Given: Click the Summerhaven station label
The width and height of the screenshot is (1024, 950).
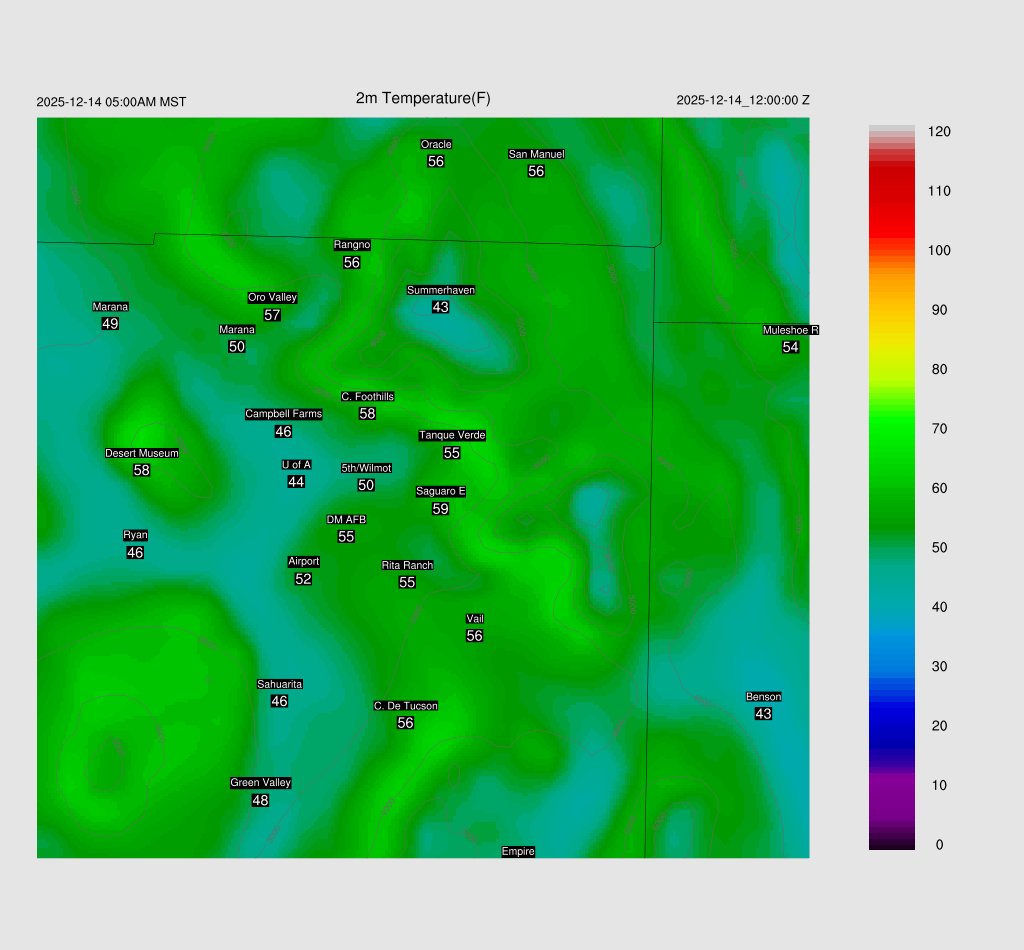Looking at the screenshot, I should click(440, 290).
